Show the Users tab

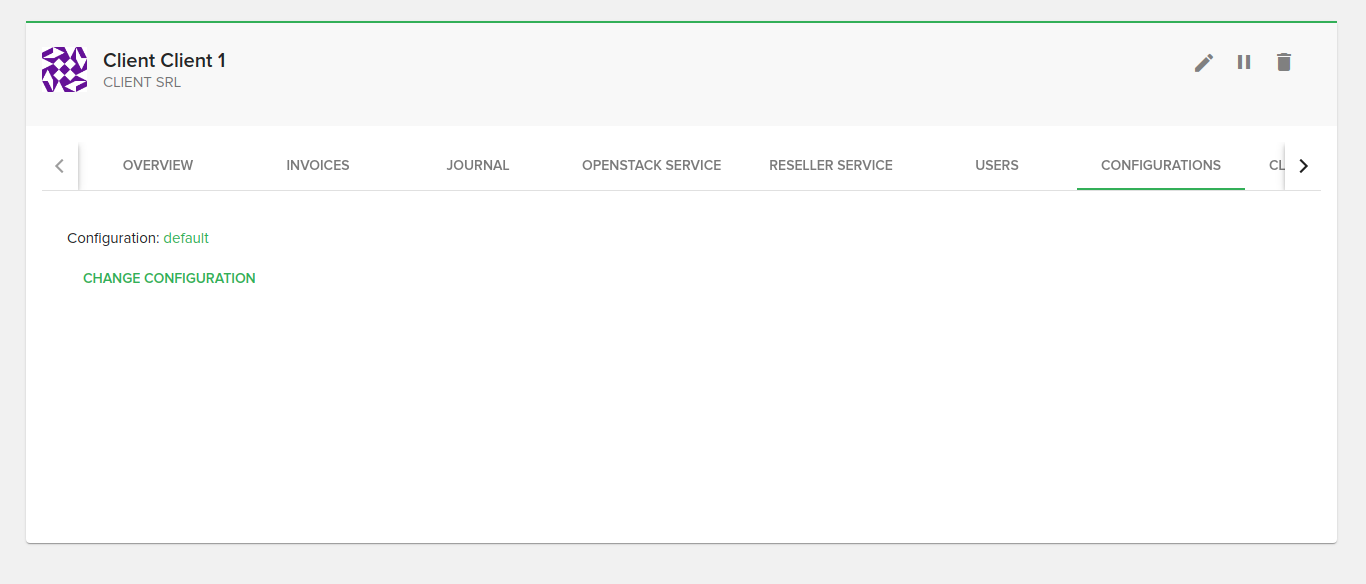pos(997,165)
